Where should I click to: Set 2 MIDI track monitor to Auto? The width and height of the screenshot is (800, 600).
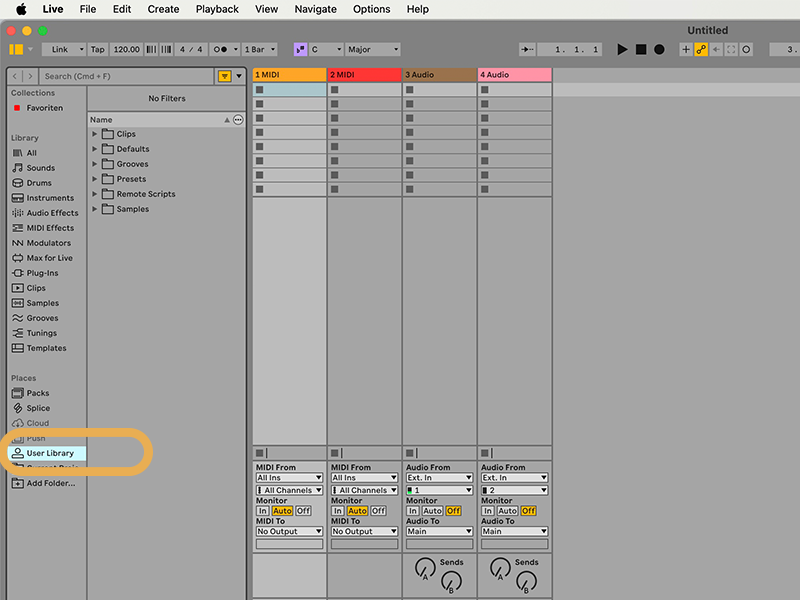(x=357, y=511)
